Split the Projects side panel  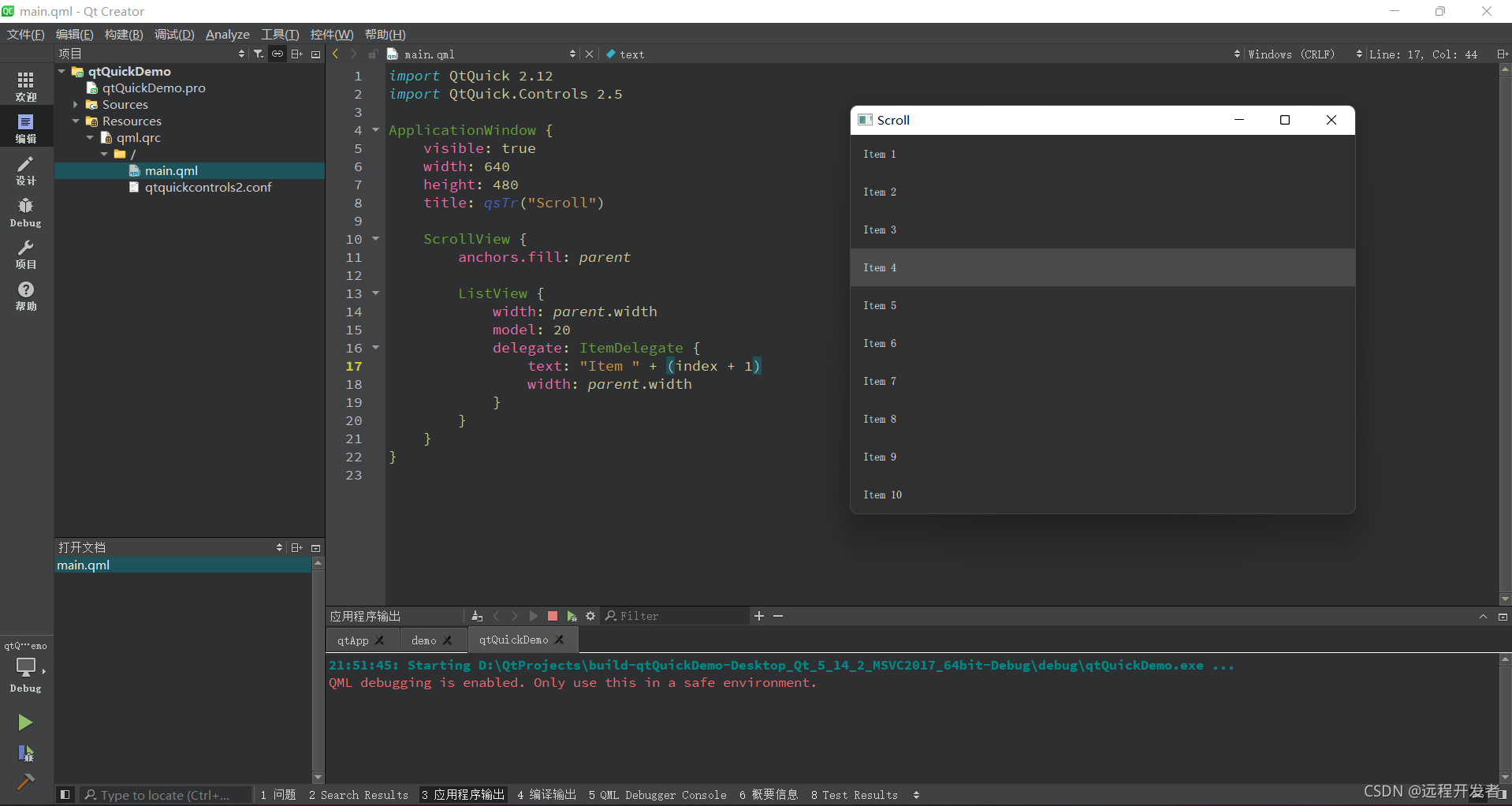[x=296, y=54]
